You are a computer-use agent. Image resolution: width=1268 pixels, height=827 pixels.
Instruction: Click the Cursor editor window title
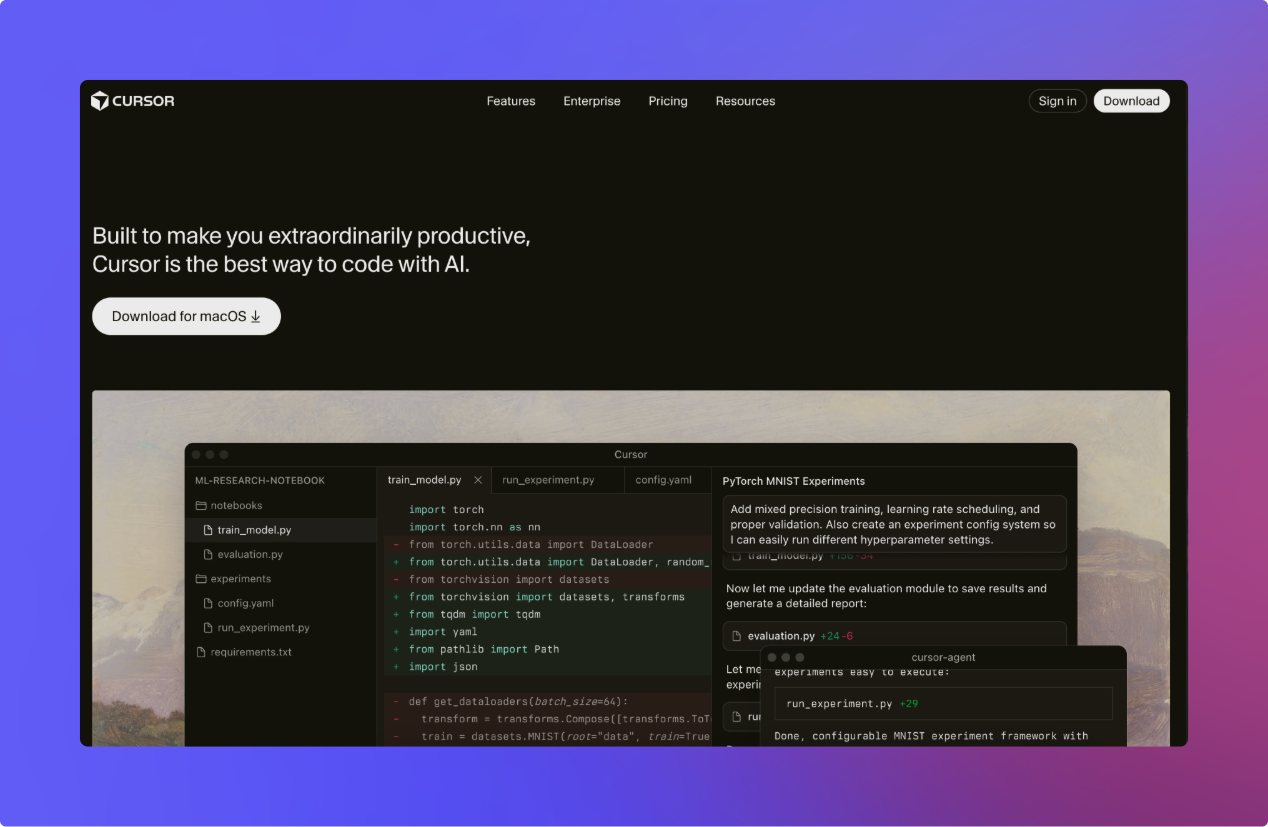coord(631,454)
